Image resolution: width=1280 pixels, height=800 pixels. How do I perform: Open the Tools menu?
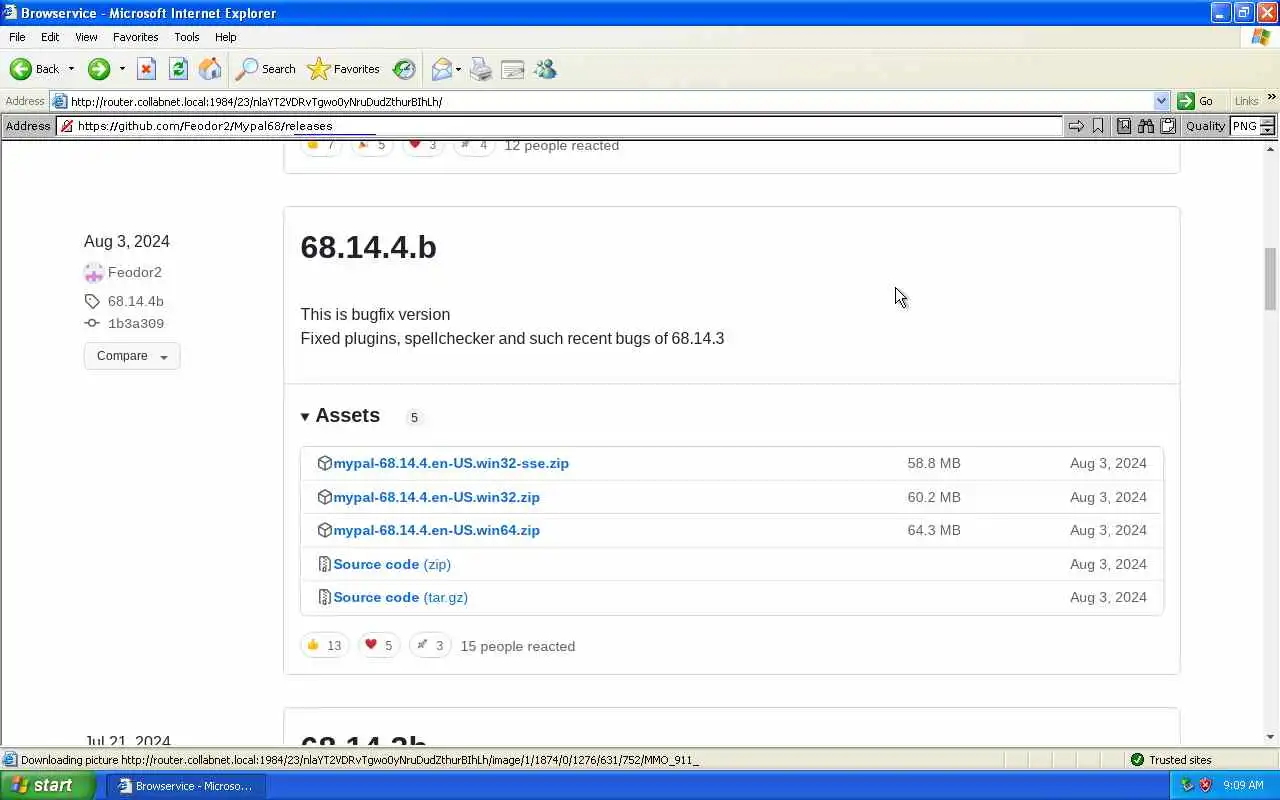[x=187, y=37]
